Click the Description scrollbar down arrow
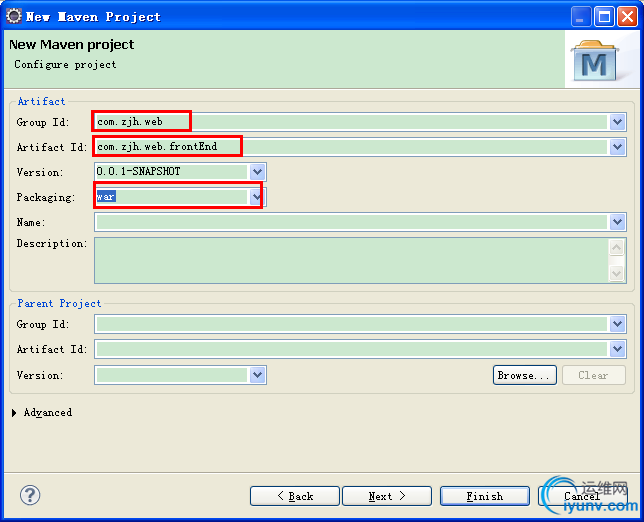 pyautogui.click(x=616, y=273)
